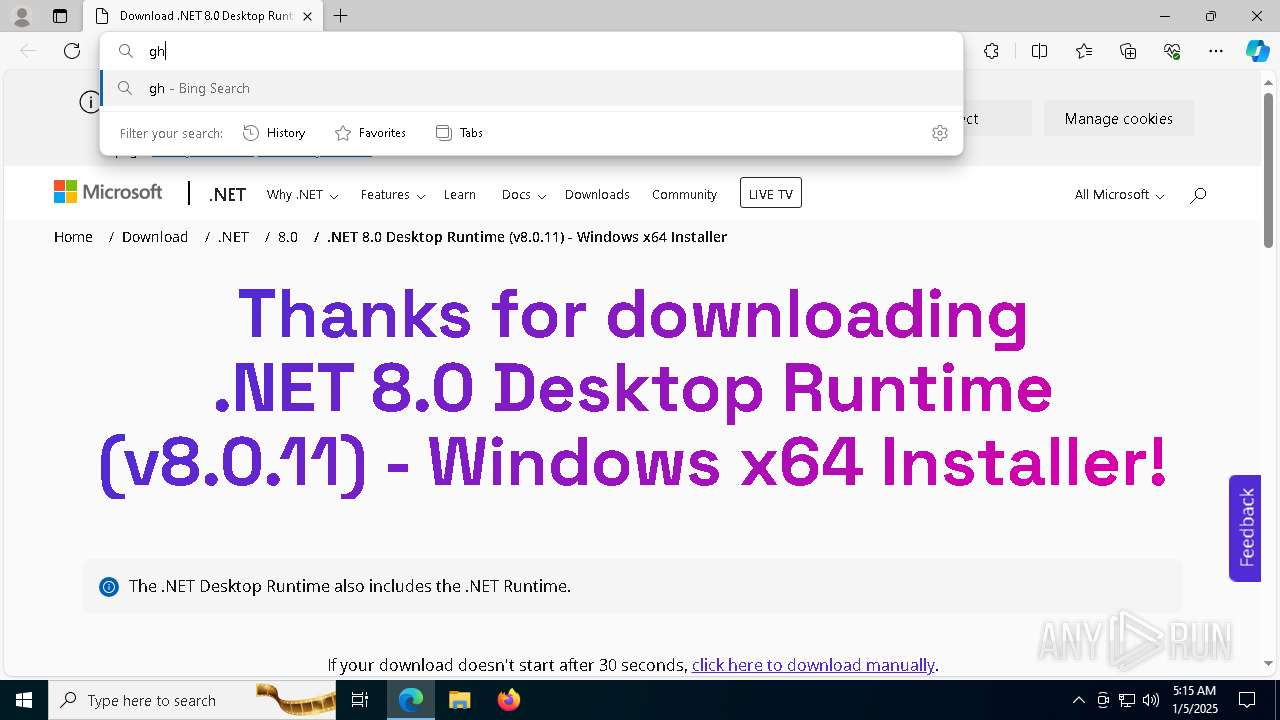Viewport: 1280px width, 720px height.
Task: Click scrollbar down arrow
Action: (1268, 663)
